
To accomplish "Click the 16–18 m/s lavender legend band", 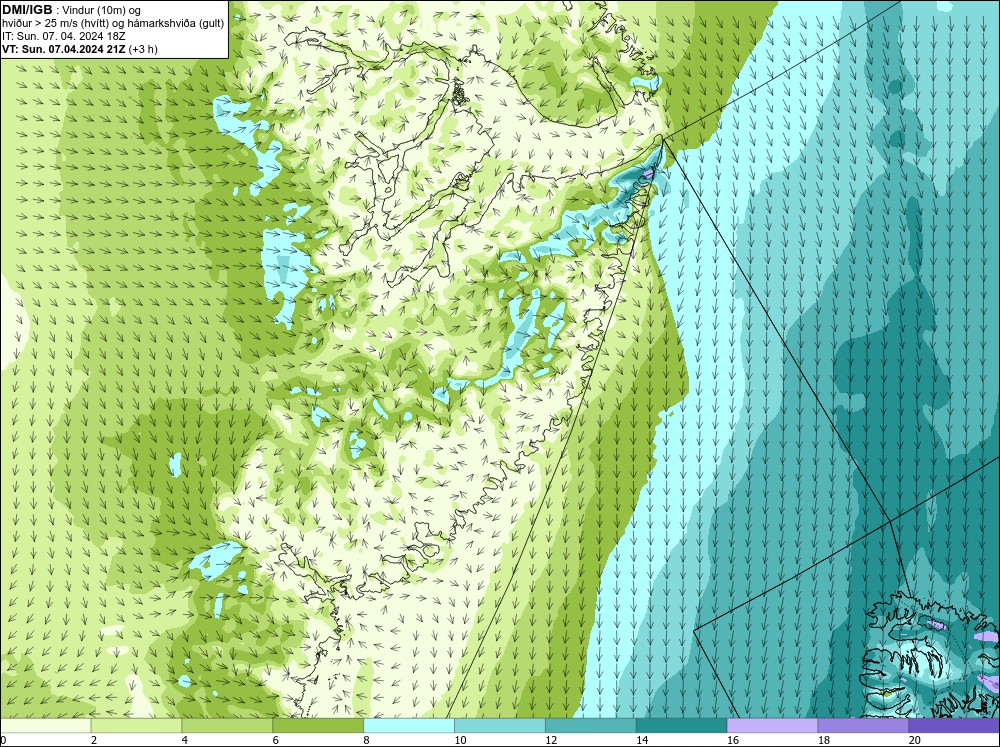I will click(772, 726).
